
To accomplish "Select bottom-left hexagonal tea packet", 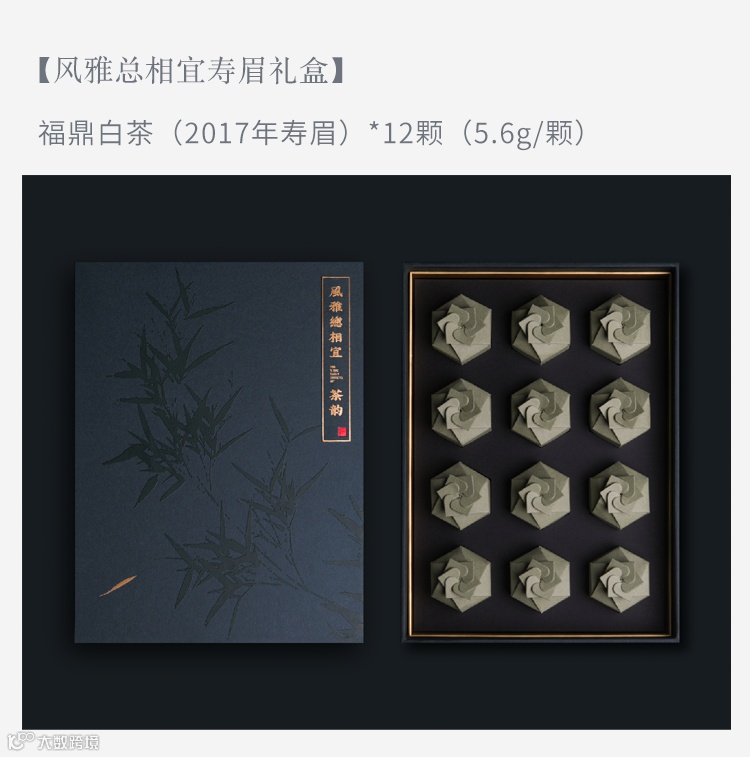I will (460, 579).
